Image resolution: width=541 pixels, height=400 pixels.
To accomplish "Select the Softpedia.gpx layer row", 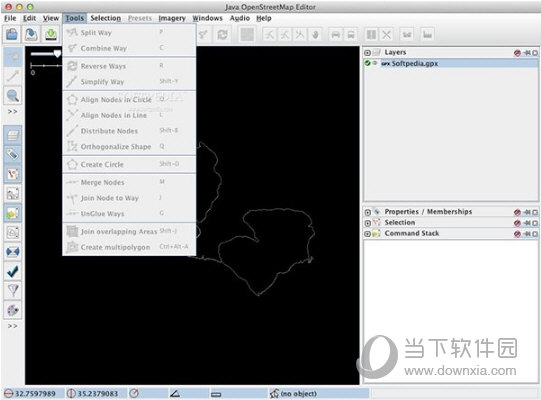I will [451, 64].
